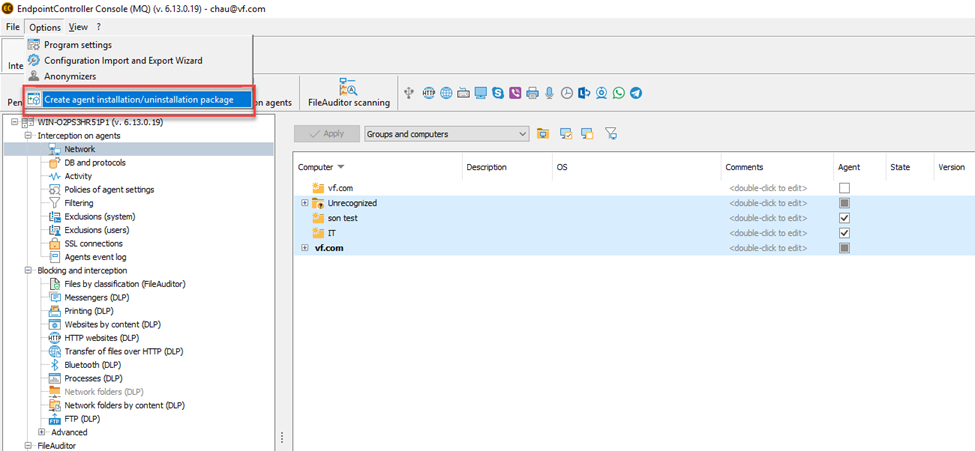Click the microphone icon in toolbar
Screen dimensions: 975x451
pos(549,93)
